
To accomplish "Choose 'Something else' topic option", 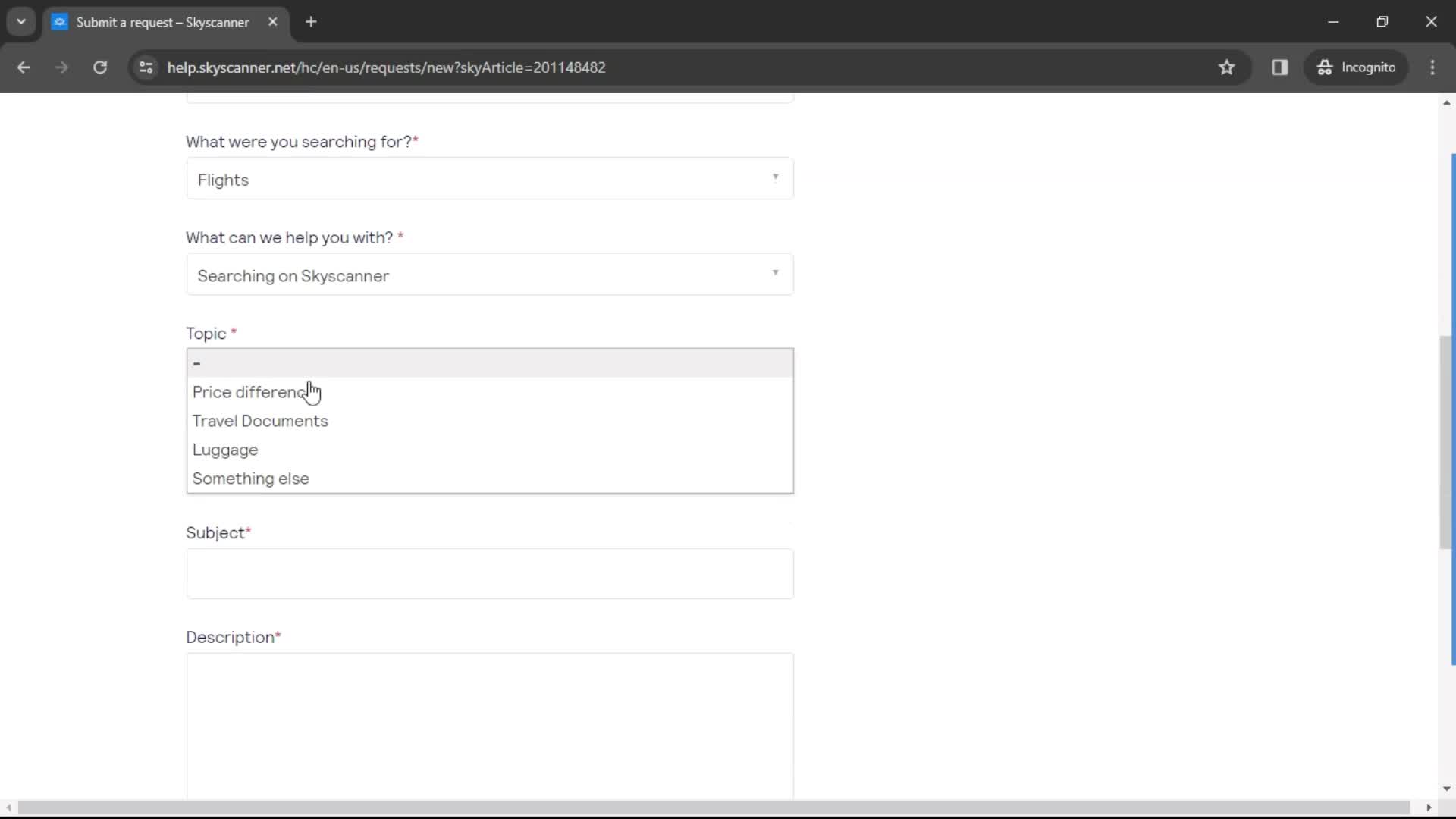I will (490, 479).
